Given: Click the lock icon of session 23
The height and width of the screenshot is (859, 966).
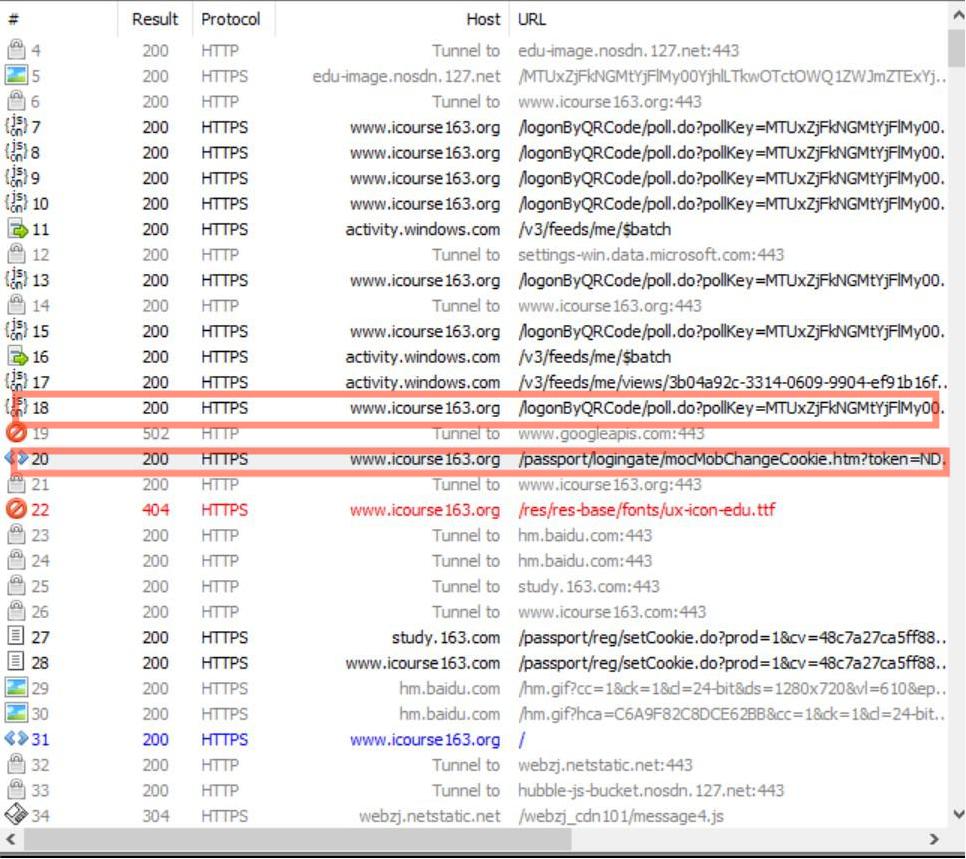Looking at the screenshot, I should point(16,534).
